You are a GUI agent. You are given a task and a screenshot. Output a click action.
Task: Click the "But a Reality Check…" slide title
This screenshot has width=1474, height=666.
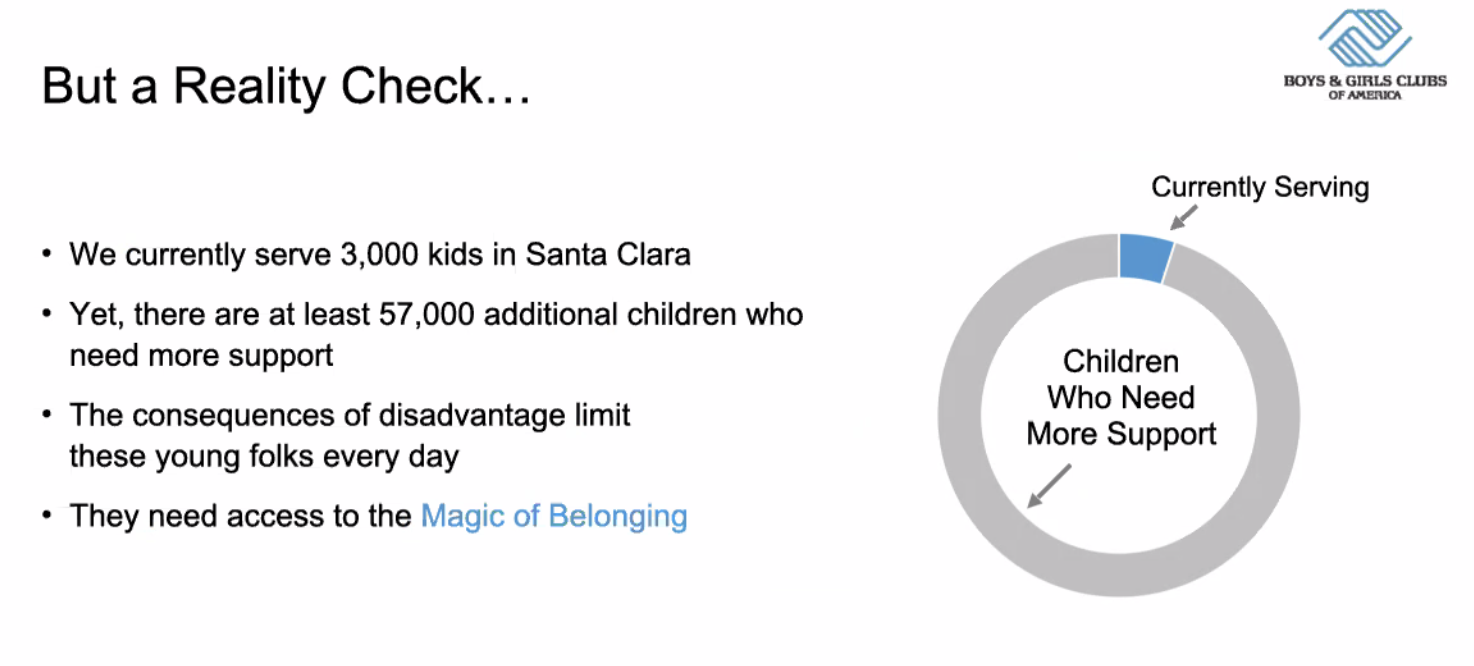click(x=286, y=87)
